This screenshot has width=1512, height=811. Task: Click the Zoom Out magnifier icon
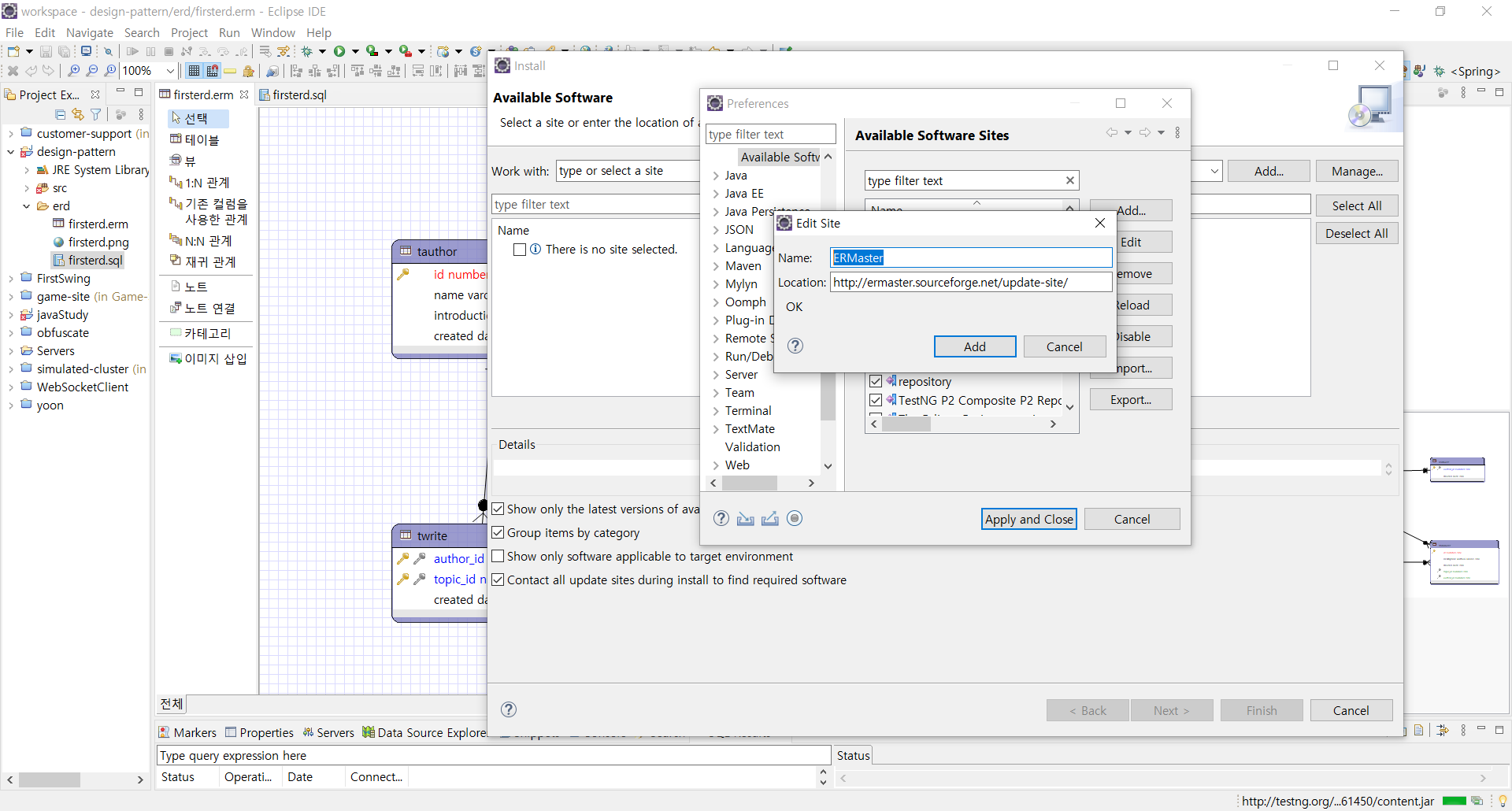[92, 71]
